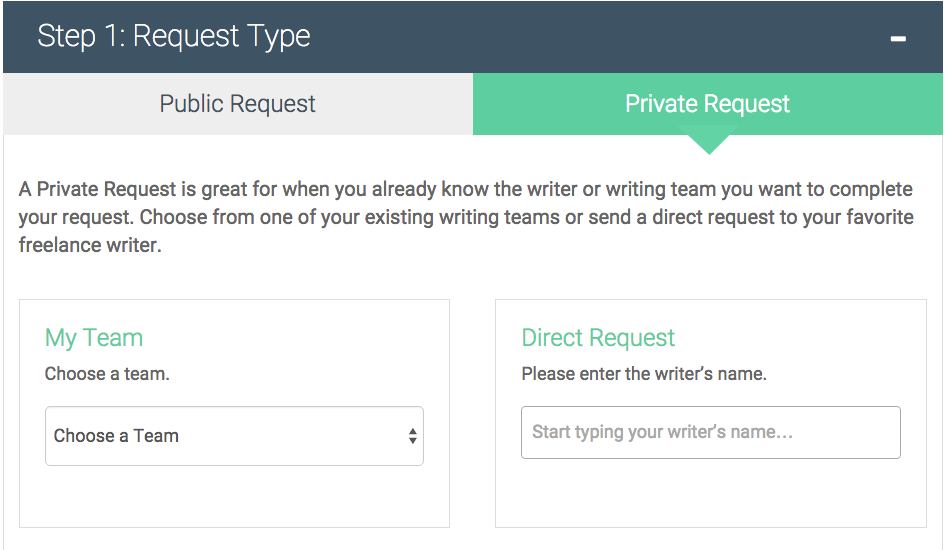Select the Private Request tab
Image resolution: width=946 pixels, height=550 pixels.
click(707, 104)
